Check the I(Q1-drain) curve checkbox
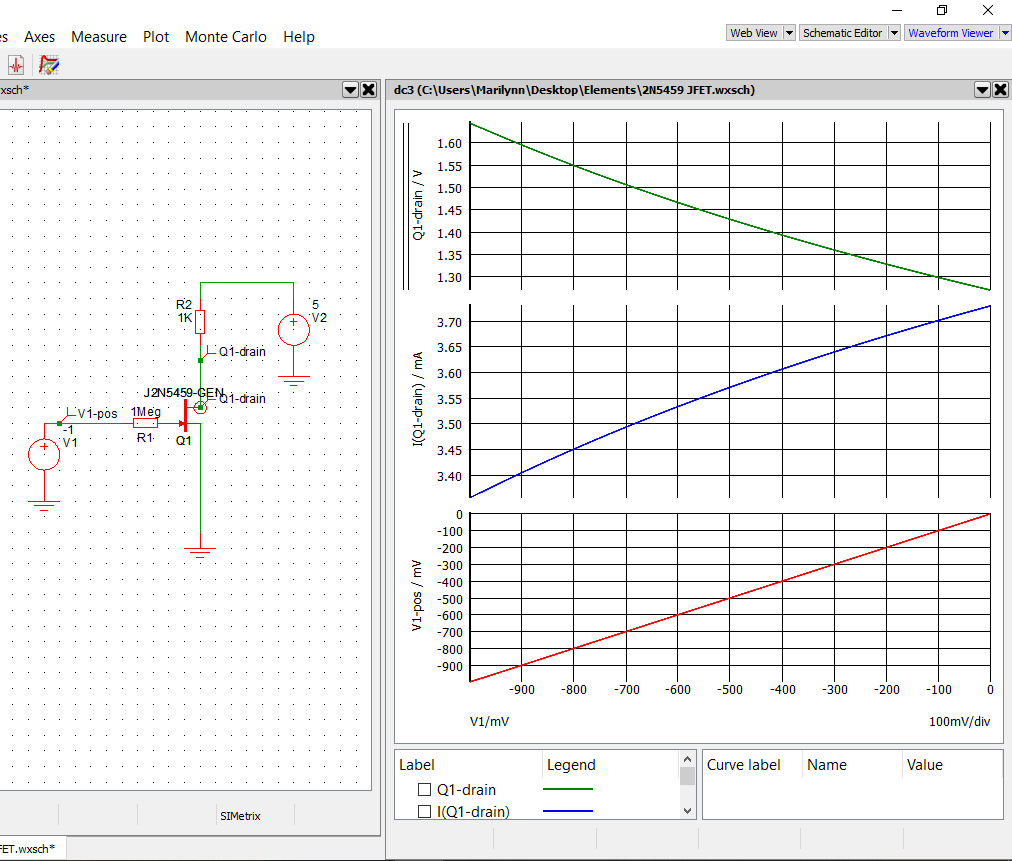 (x=423, y=811)
